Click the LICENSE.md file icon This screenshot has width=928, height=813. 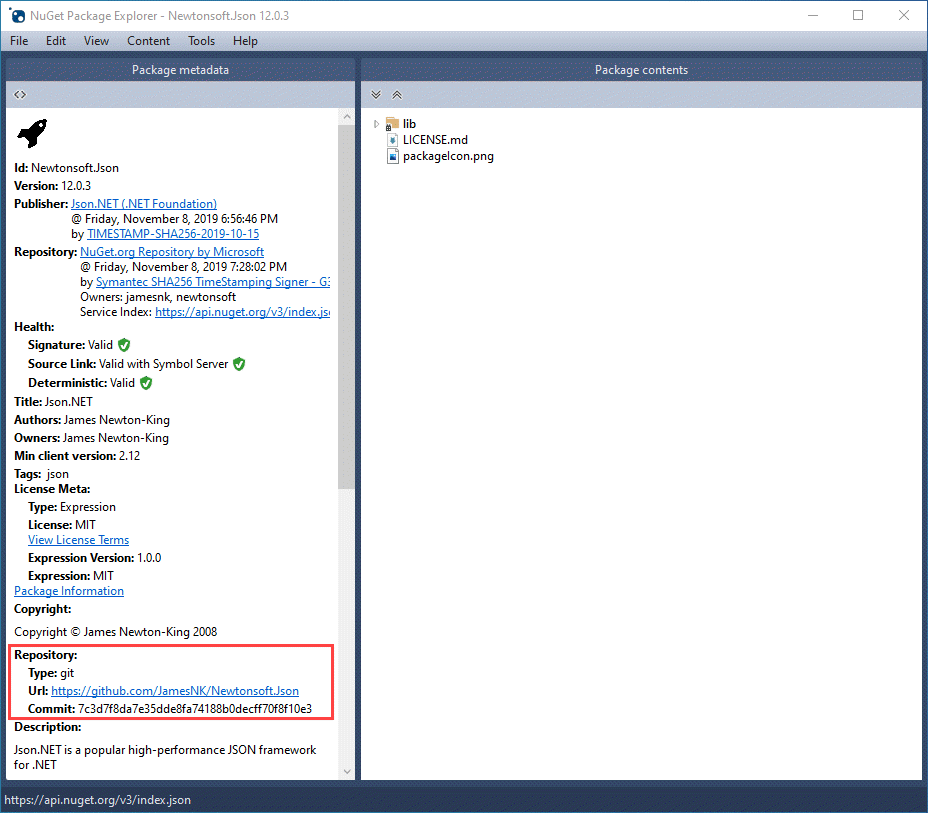tap(392, 140)
